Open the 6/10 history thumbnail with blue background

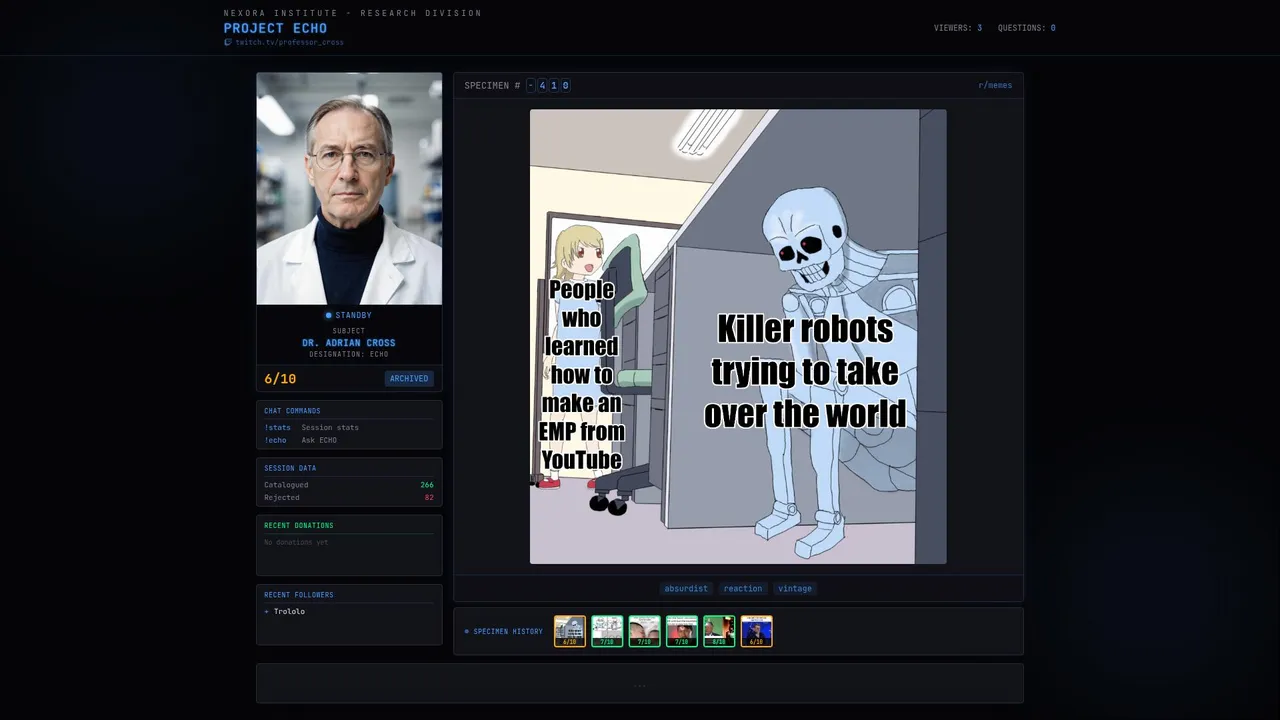point(757,631)
